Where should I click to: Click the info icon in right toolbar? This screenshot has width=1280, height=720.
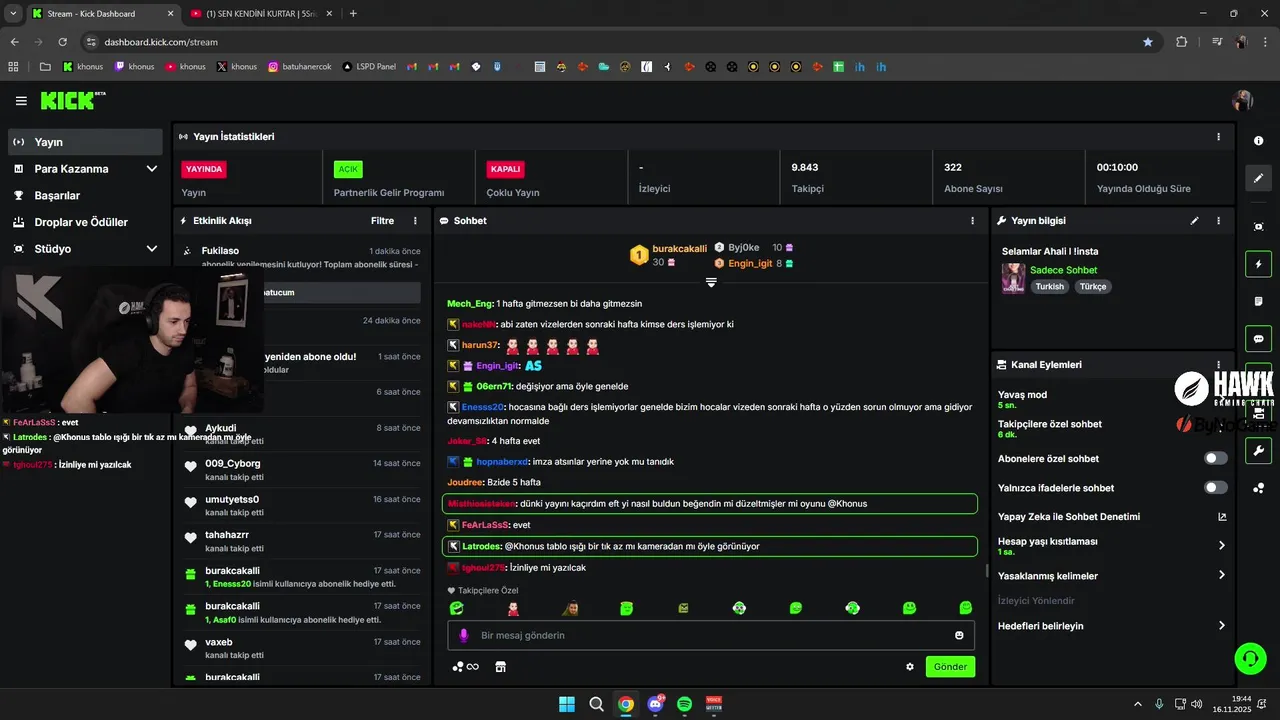coord(1259,141)
